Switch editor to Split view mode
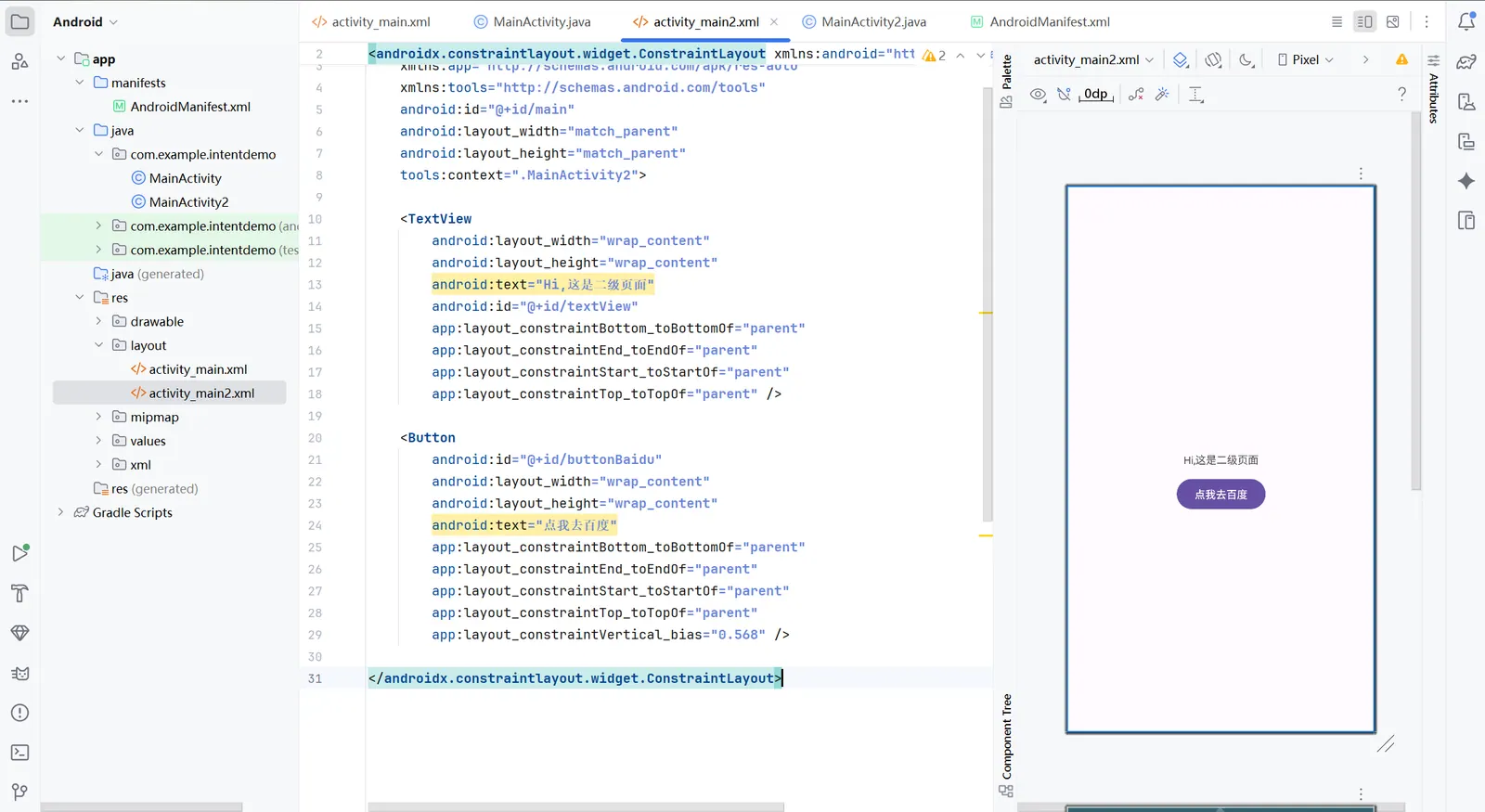This screenshot has height=812, width=1485. [x=1364, y=21]
